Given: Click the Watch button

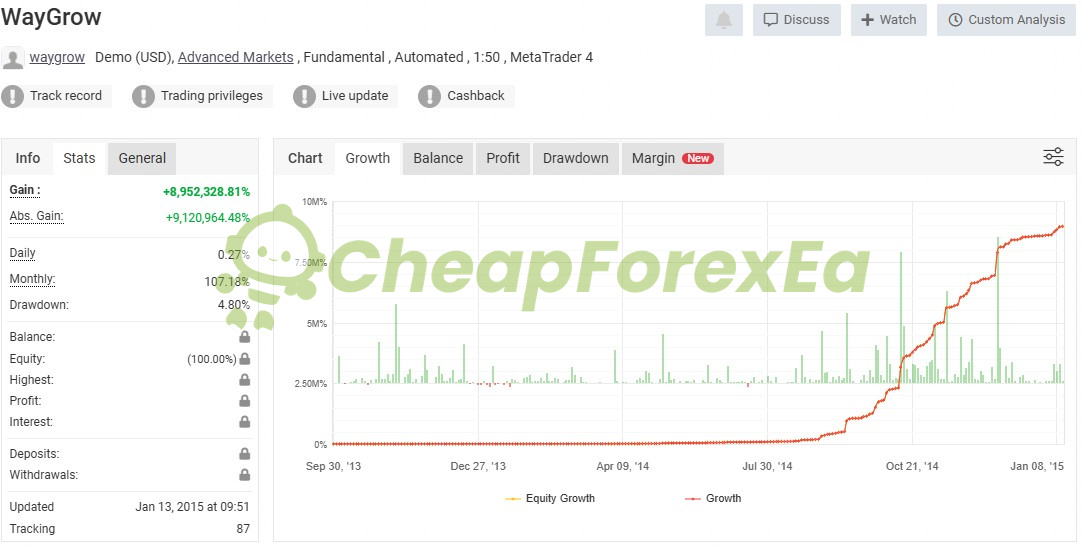Looking at the screenshot, I should [888, 20].
